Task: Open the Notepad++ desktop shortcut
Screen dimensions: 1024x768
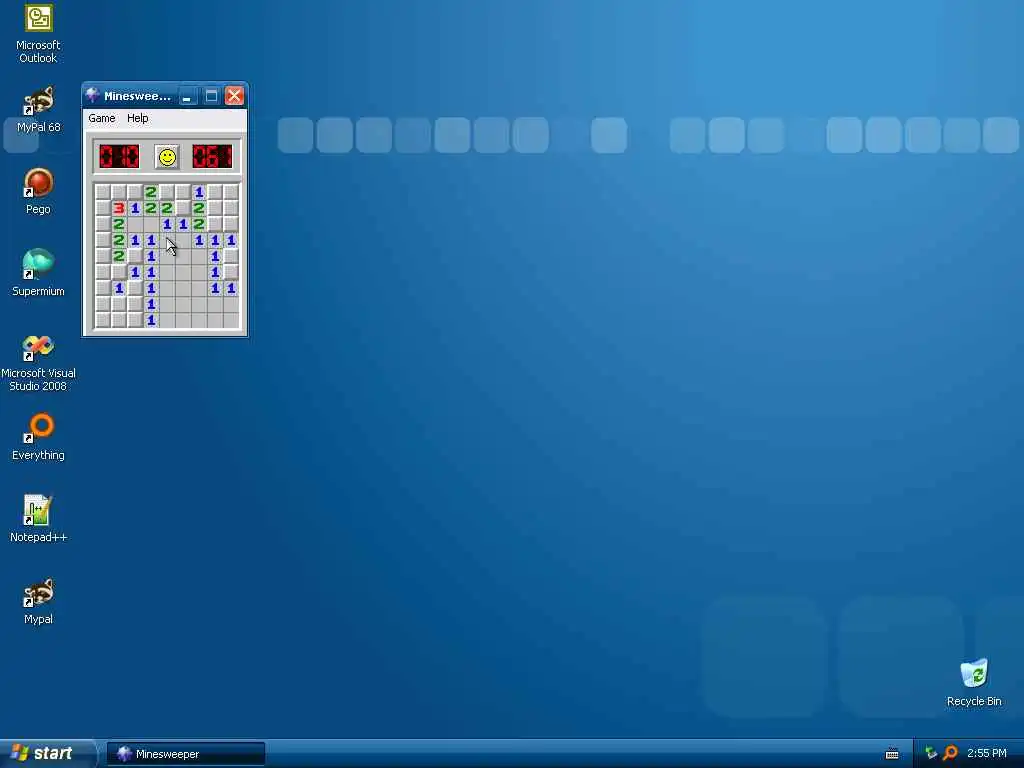Action: point(38,519)
